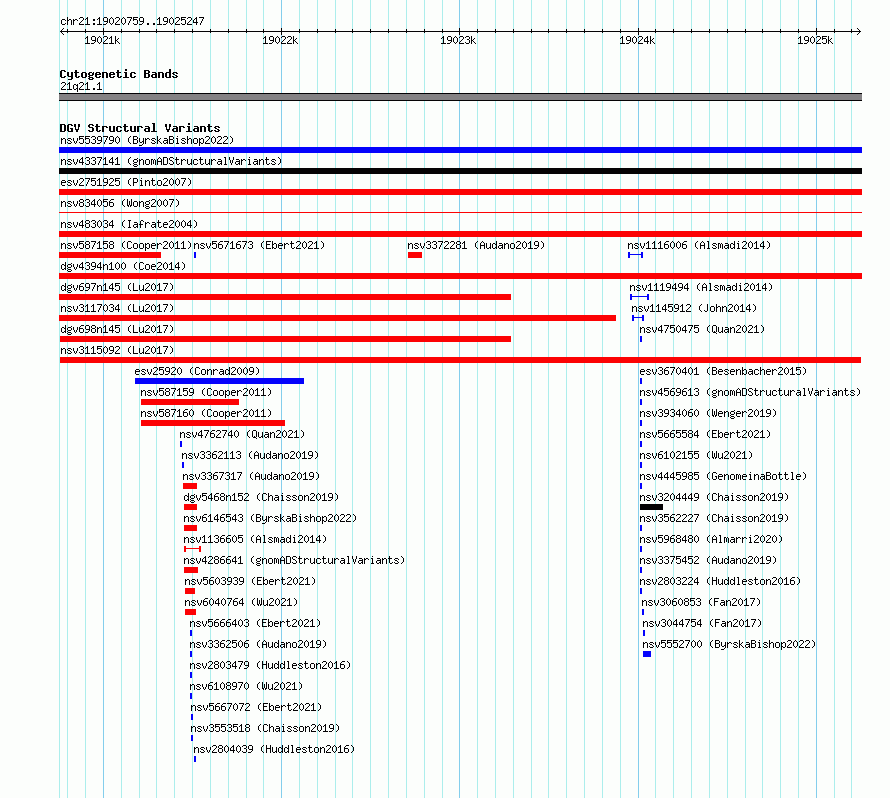This screenshot has width=890, height=798.
Task: Click nsv2803479 (Huddleston2016) label
Action: point(270,665)
